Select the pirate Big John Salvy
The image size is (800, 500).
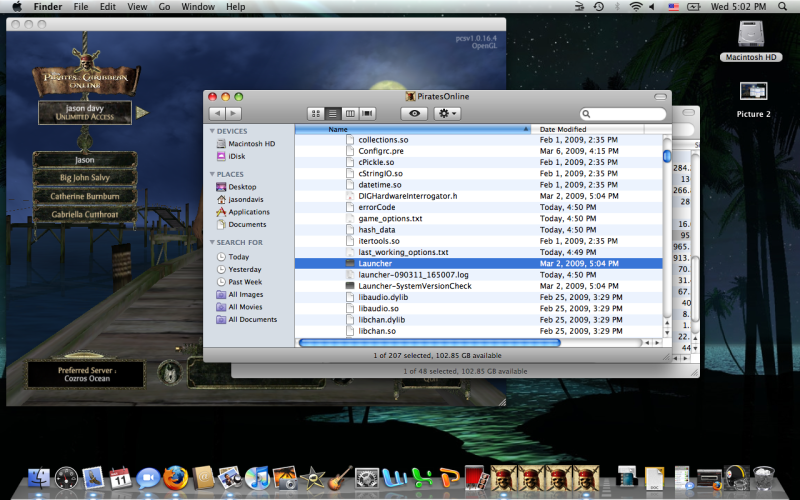(x=85, y=178)
